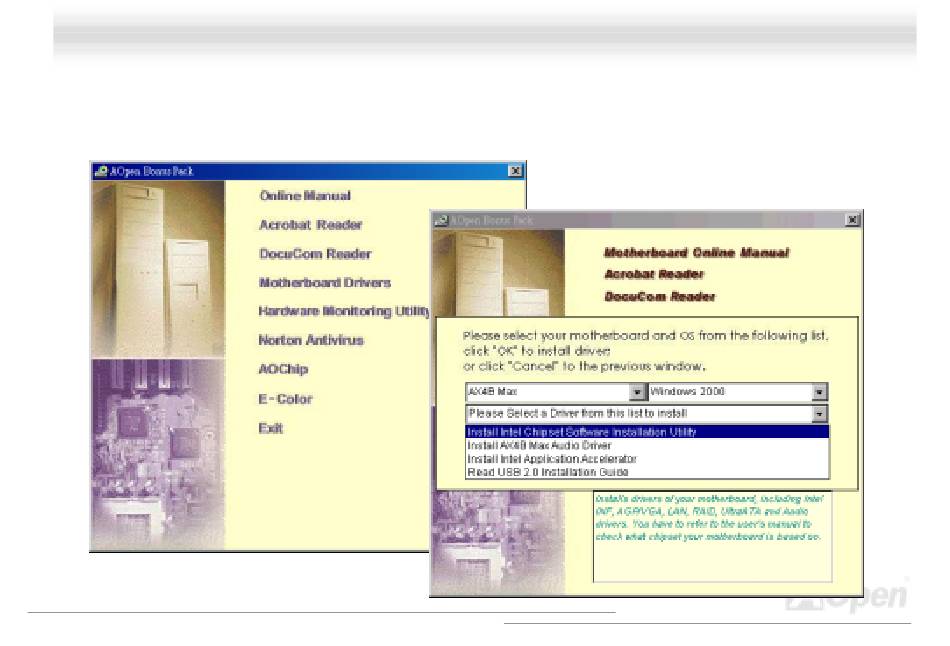Choose Norton Antivirus in the menu
This screenshot has height=646, width=950.
click(311, 340)
